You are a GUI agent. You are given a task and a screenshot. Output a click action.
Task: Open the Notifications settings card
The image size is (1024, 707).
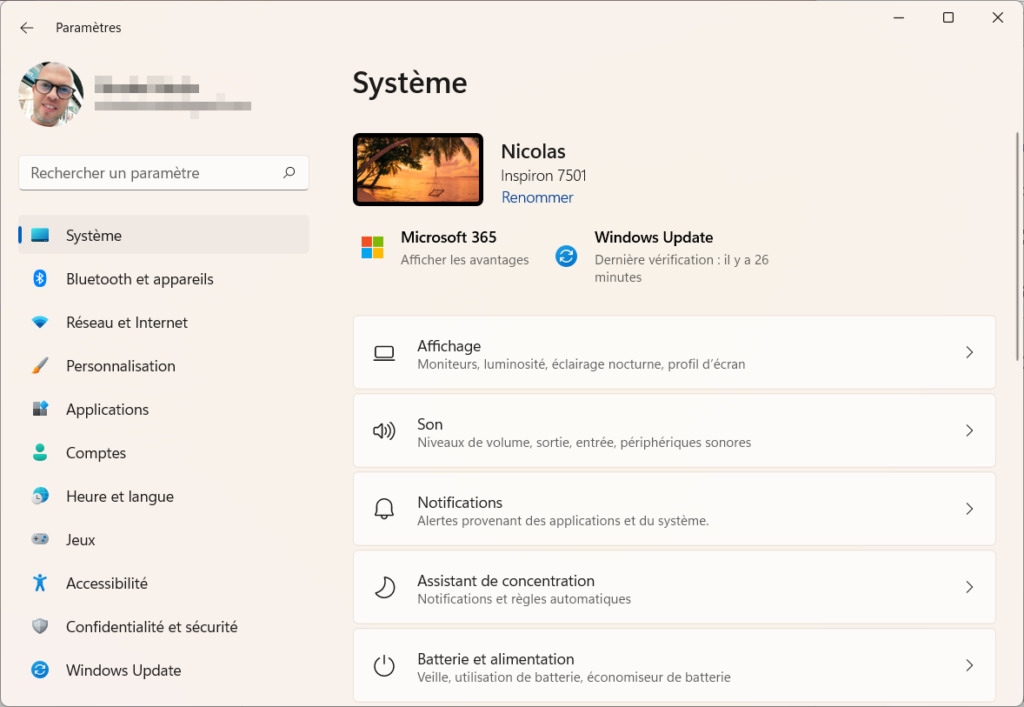click(x=674, y=509)
